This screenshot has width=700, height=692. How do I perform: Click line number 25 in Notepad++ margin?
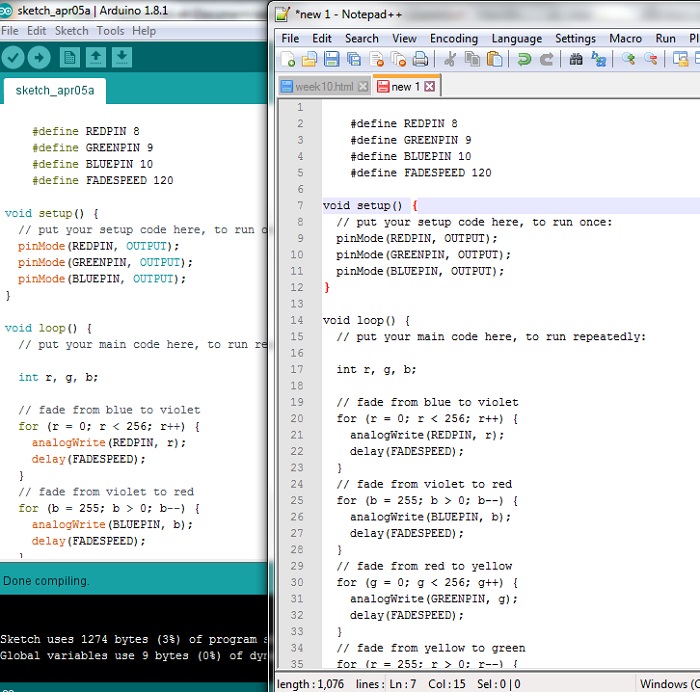pyautogui.click(x=297, y=500)
